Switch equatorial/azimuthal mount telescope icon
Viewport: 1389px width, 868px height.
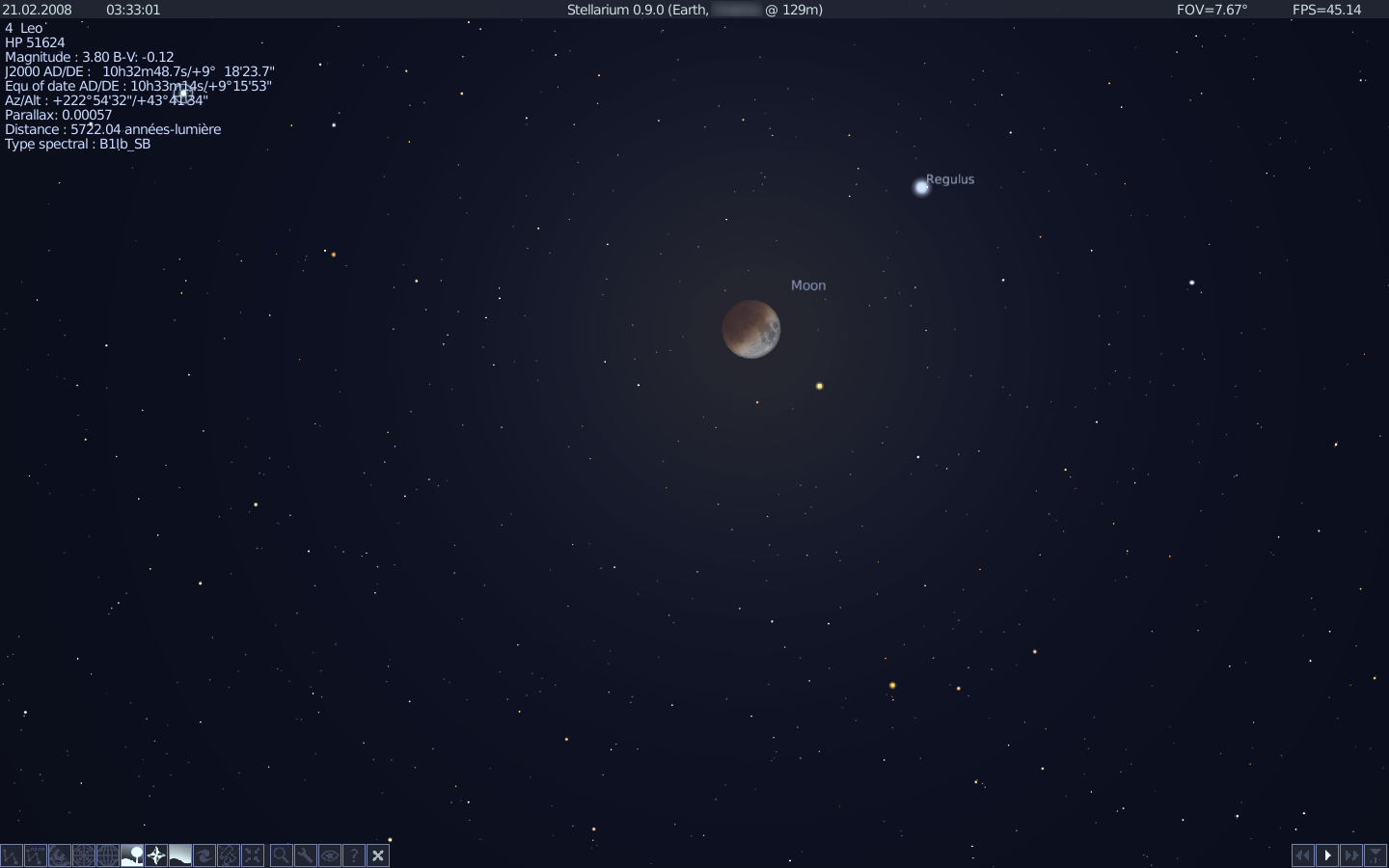point(229,855)
